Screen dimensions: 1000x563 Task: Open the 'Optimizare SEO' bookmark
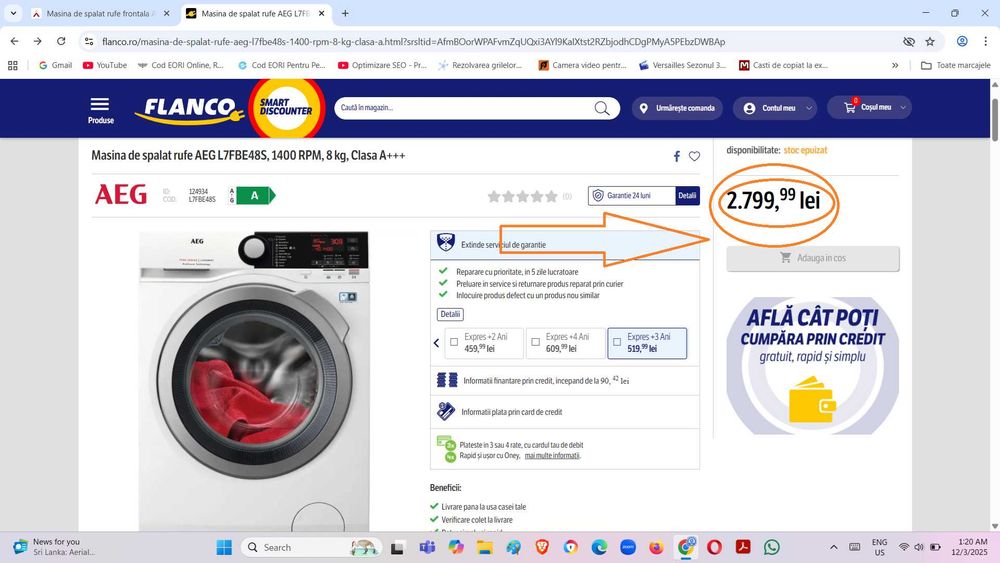382,65
